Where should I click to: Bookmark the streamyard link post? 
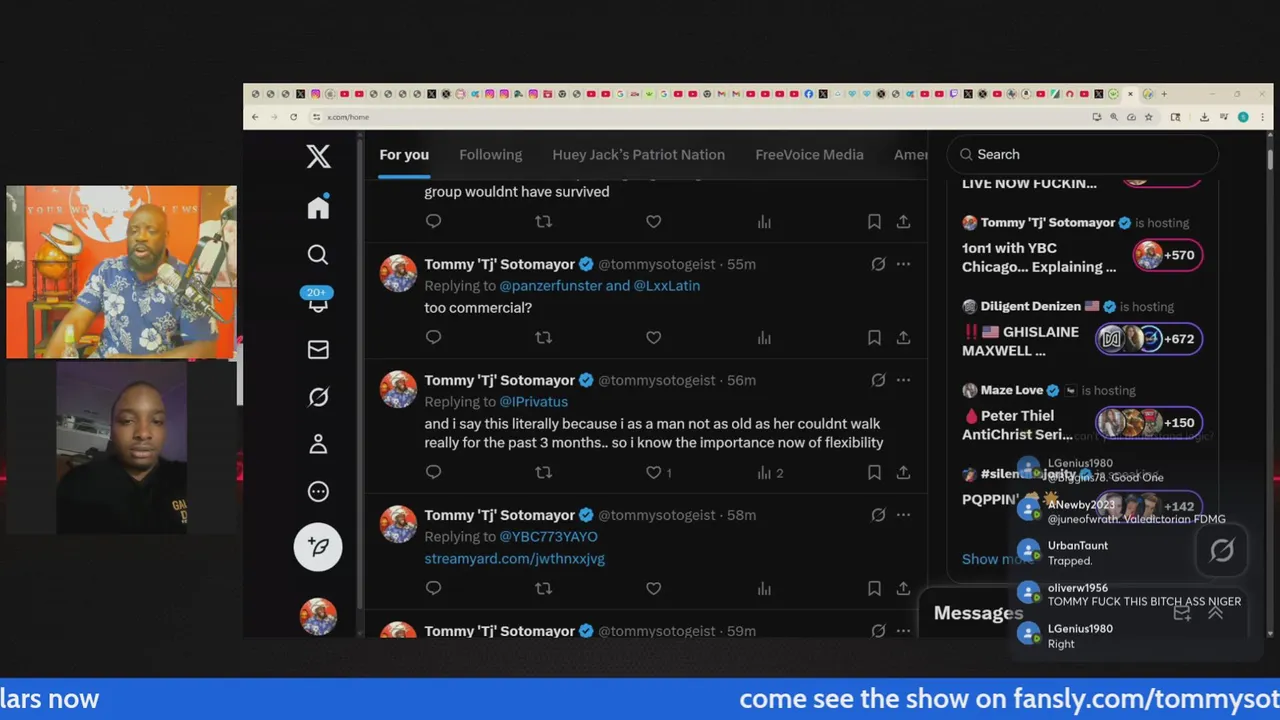[874, 588]
